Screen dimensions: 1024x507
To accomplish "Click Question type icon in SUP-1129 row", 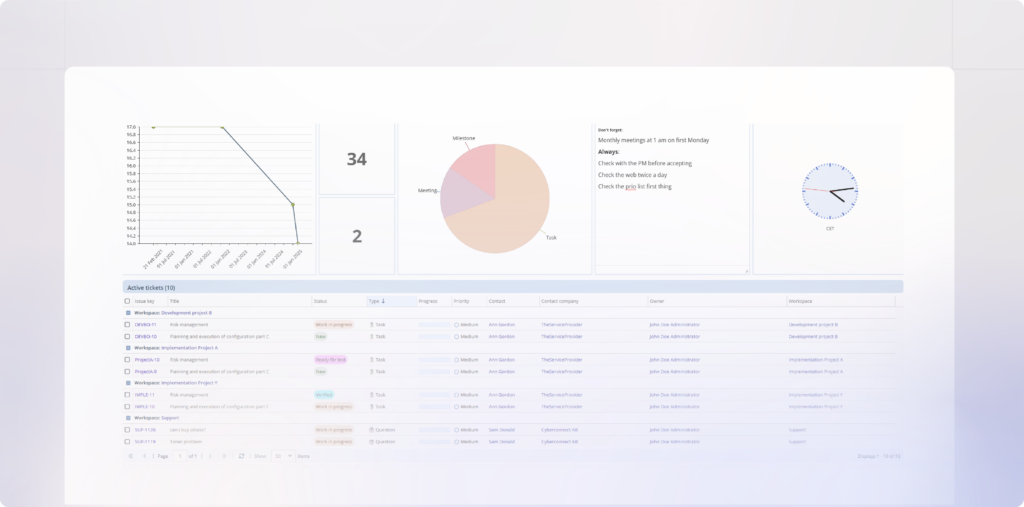I will click(x=372, y=430).
